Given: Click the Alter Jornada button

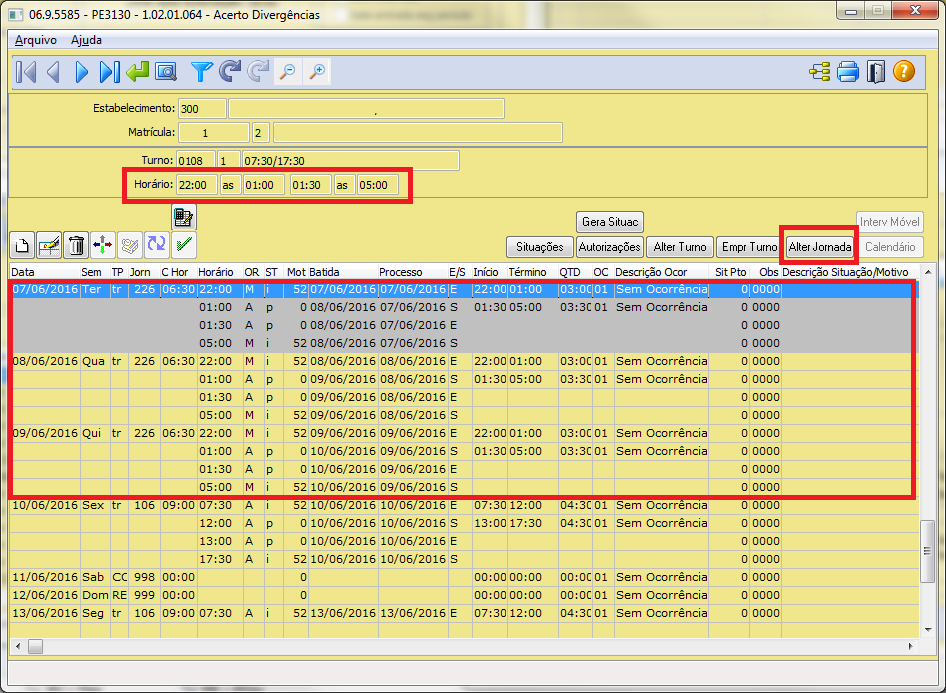Looking at the screenshot, I should 820,247.
